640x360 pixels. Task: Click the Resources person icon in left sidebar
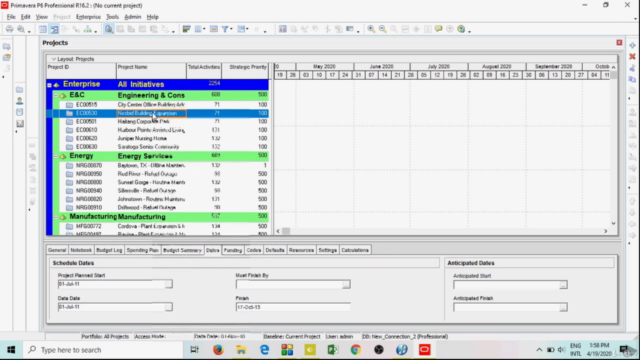pos(20,101)
